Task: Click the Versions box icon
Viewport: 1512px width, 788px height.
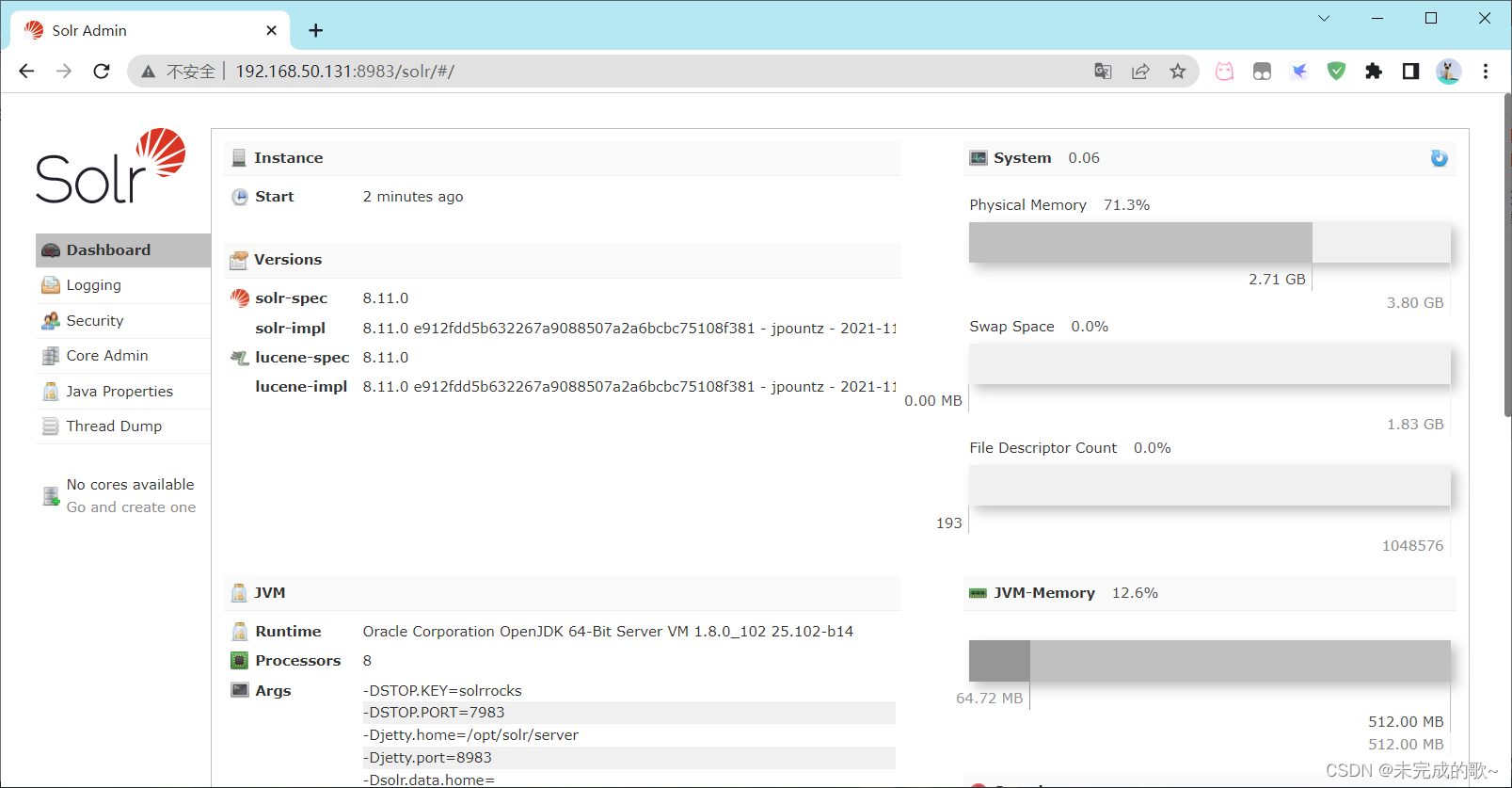Action: point(239,260)
